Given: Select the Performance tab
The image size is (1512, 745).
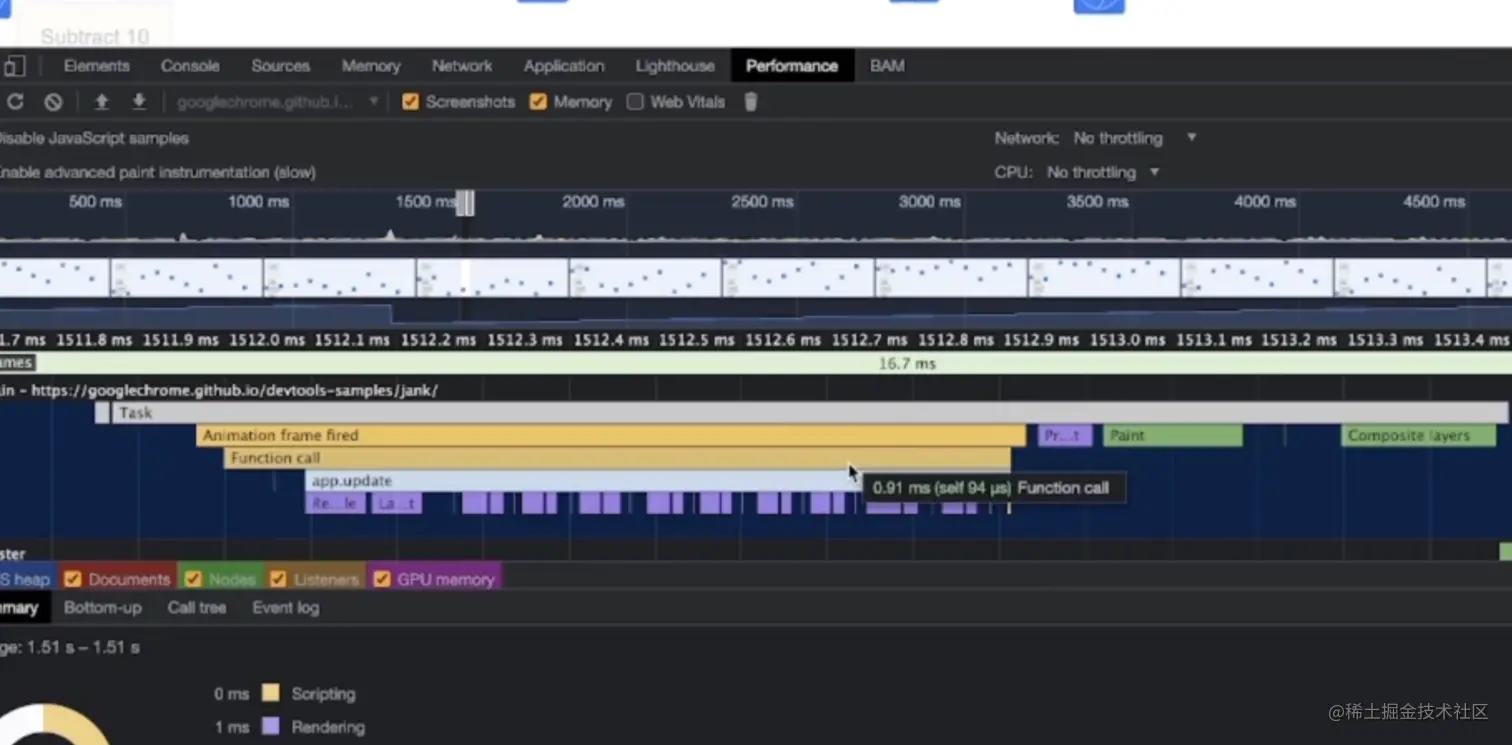Looking at the screenshot, I should click(x=792, y=66).
